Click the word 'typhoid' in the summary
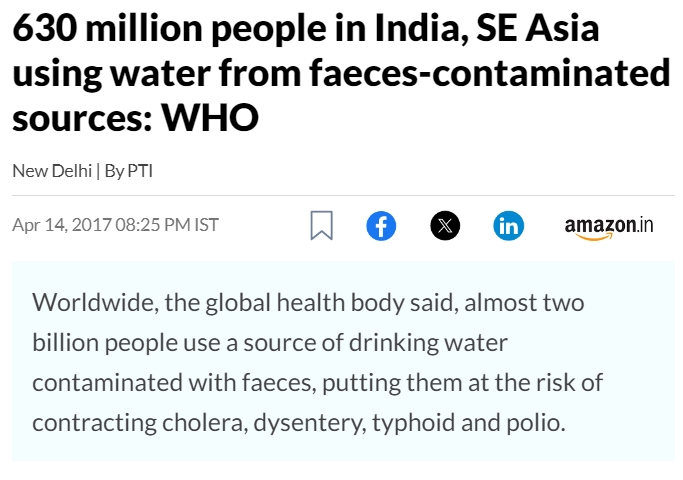The height and width of the screenshot is (480, 683). coord(410,422)
